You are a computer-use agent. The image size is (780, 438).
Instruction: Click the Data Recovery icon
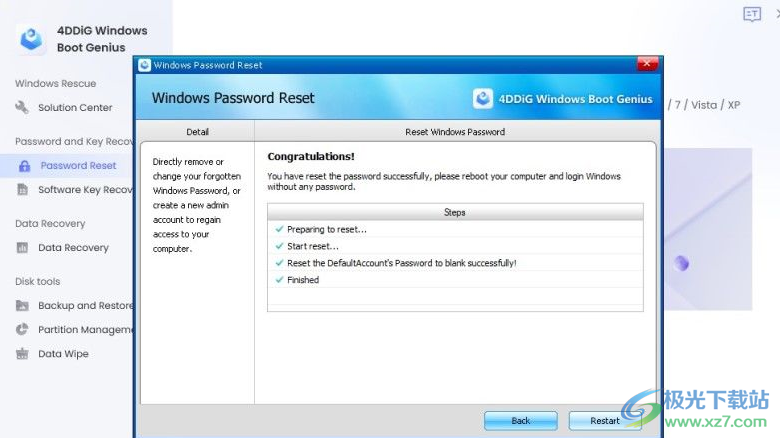pos(22,247)
